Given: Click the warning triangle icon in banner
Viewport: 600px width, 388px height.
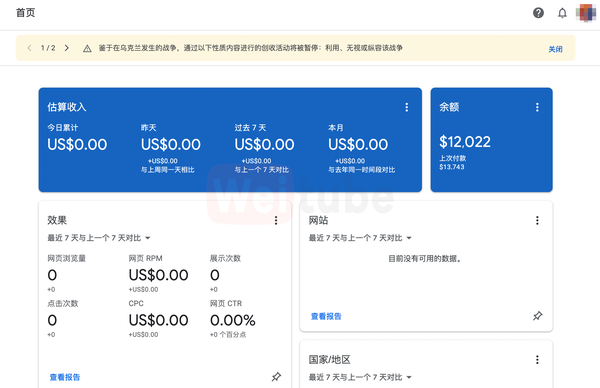Looking at the screenshot, I should (x=87, y=48).
